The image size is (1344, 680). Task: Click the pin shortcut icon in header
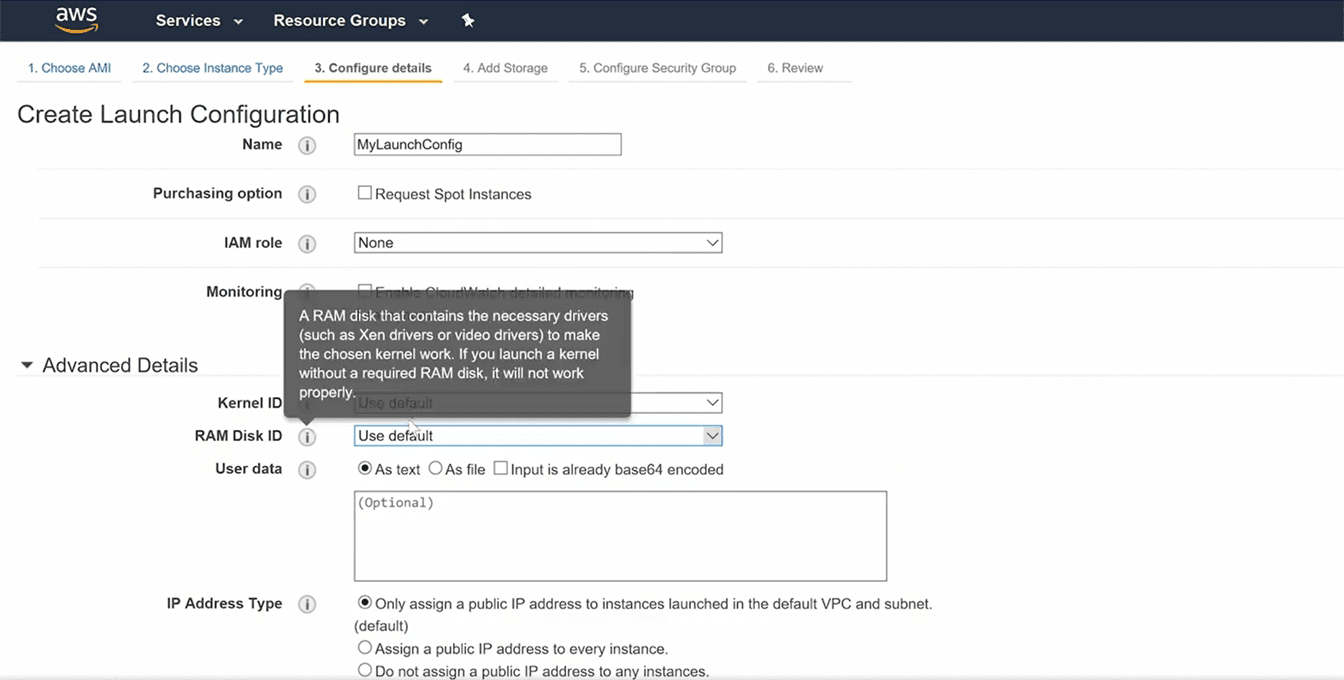point(468,21)
